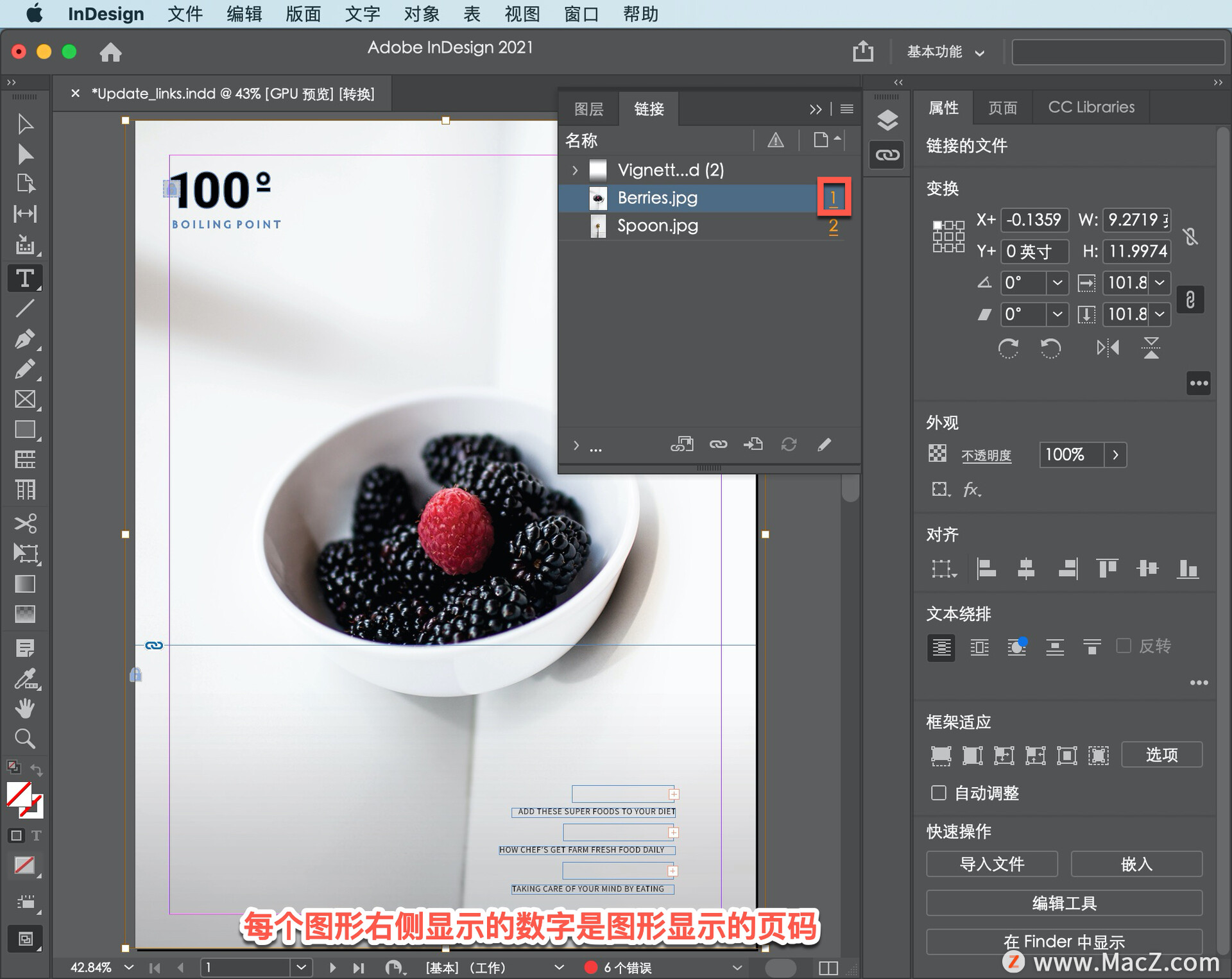Click the 导入文件 button
The height and width of the screenshot is (979, 1232).
(991, 864)
